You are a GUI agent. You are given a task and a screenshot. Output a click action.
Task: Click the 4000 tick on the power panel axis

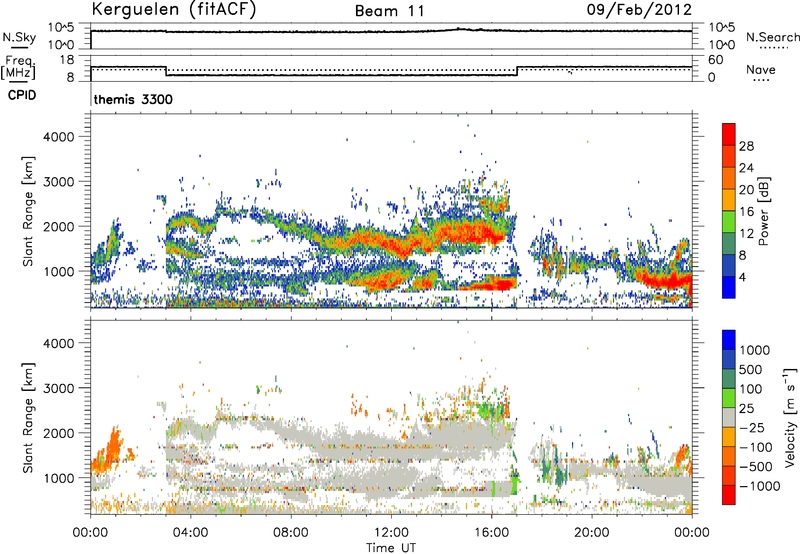59,137
